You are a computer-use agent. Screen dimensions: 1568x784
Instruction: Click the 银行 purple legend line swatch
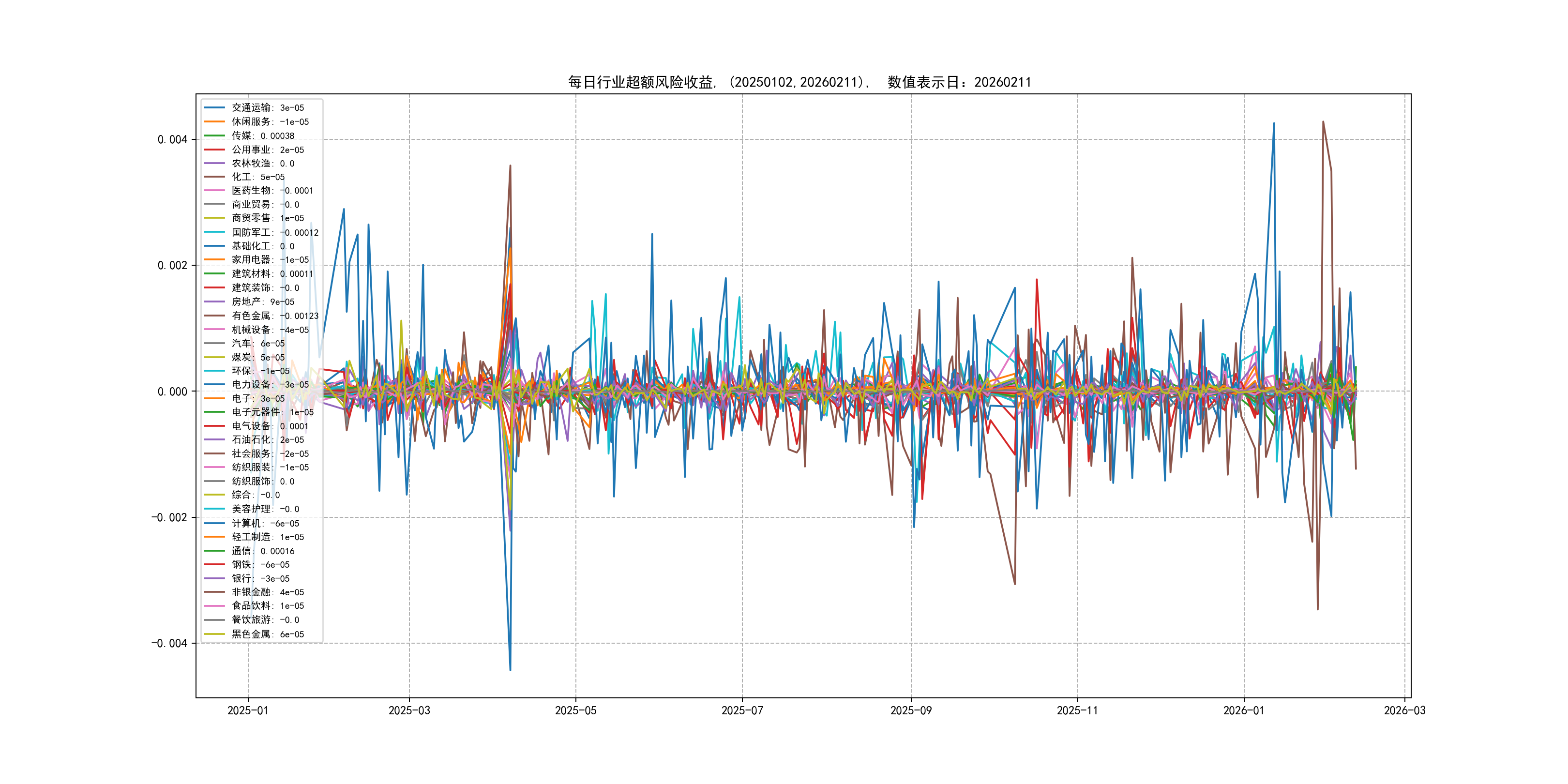click(x=214, y=578)
